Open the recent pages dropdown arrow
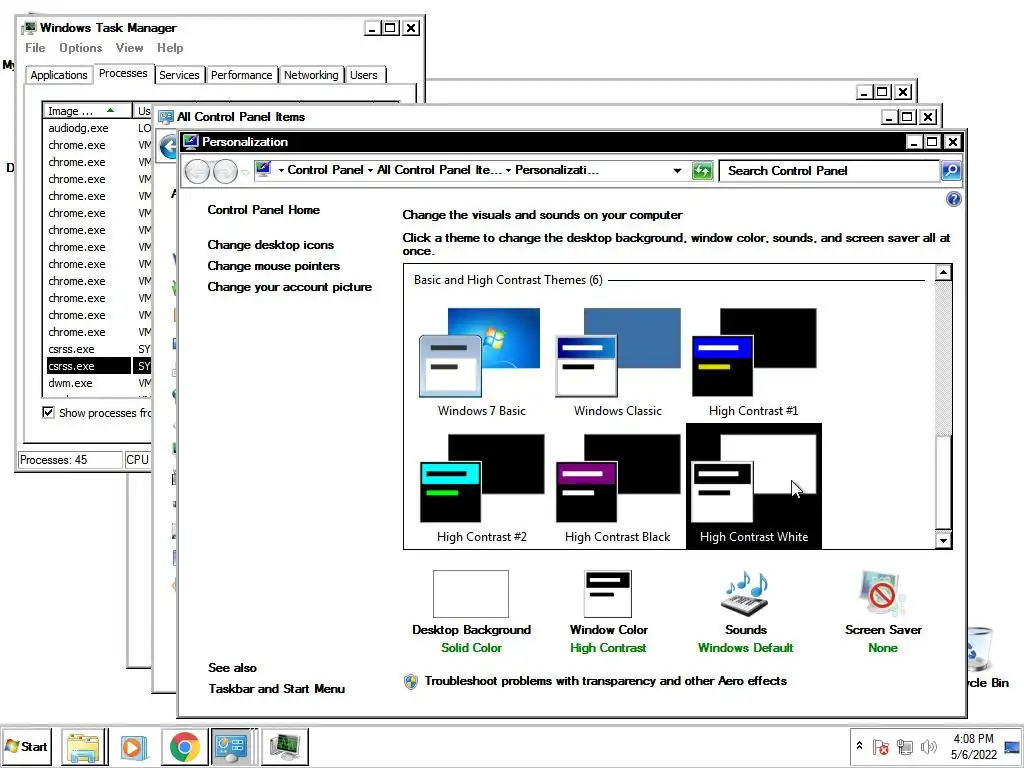Viewport: 1024px width, 768px height. (245, 172)
